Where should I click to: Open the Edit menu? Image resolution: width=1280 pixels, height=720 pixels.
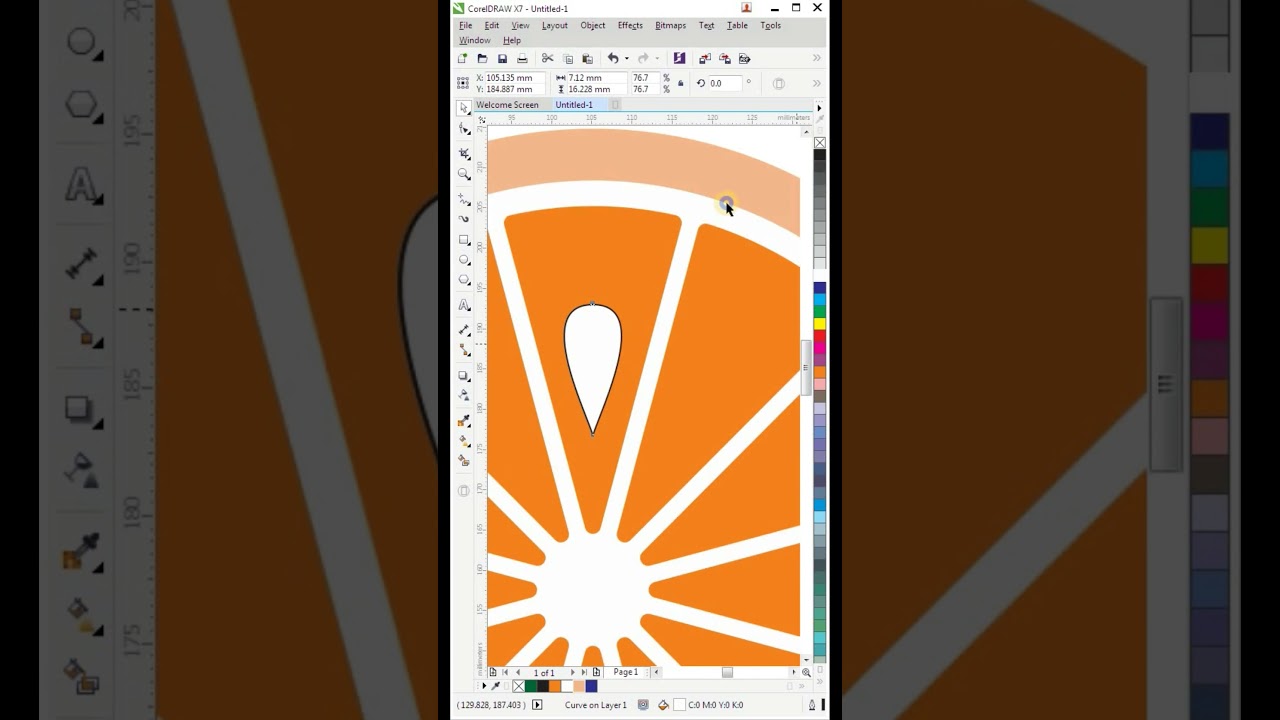[492, 26]
